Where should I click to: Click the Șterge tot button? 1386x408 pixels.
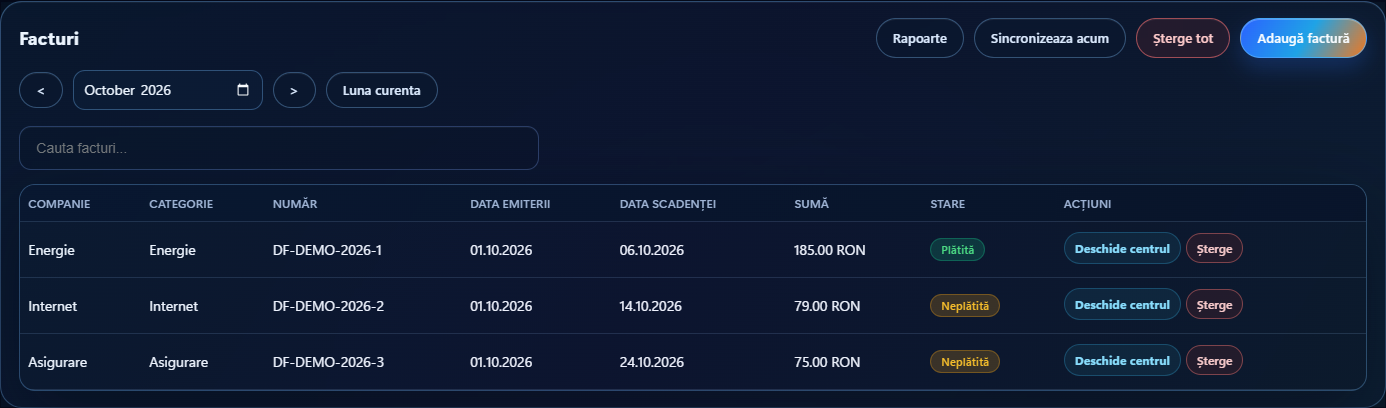click(1183, 39)
